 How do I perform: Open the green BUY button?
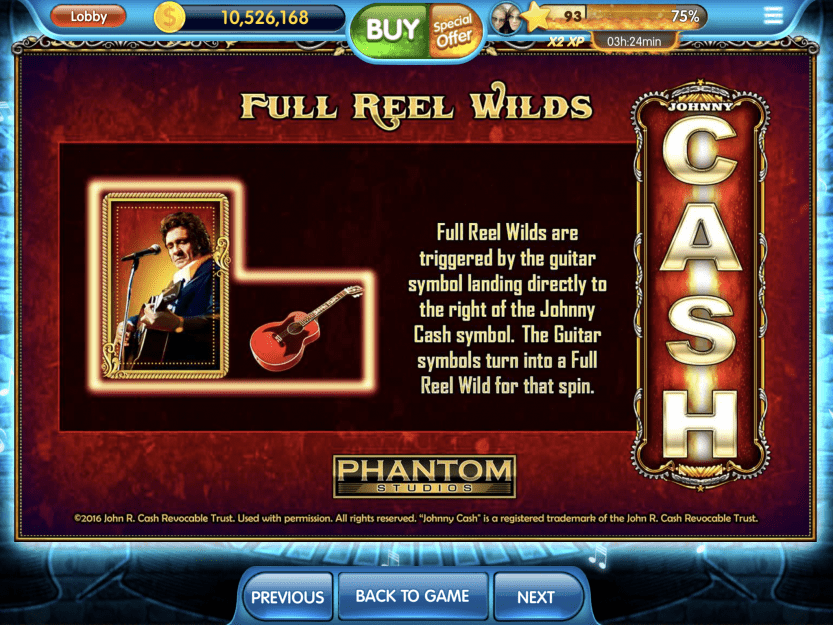pos(392,30)
